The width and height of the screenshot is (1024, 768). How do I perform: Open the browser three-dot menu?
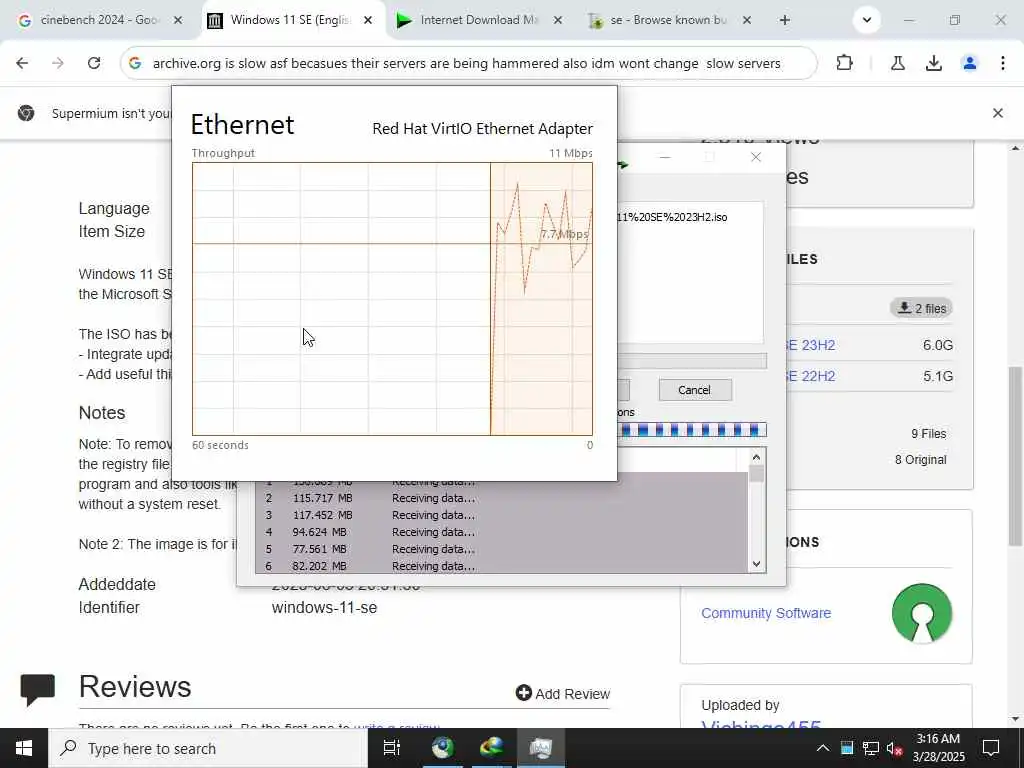(x=1002, y=63)
